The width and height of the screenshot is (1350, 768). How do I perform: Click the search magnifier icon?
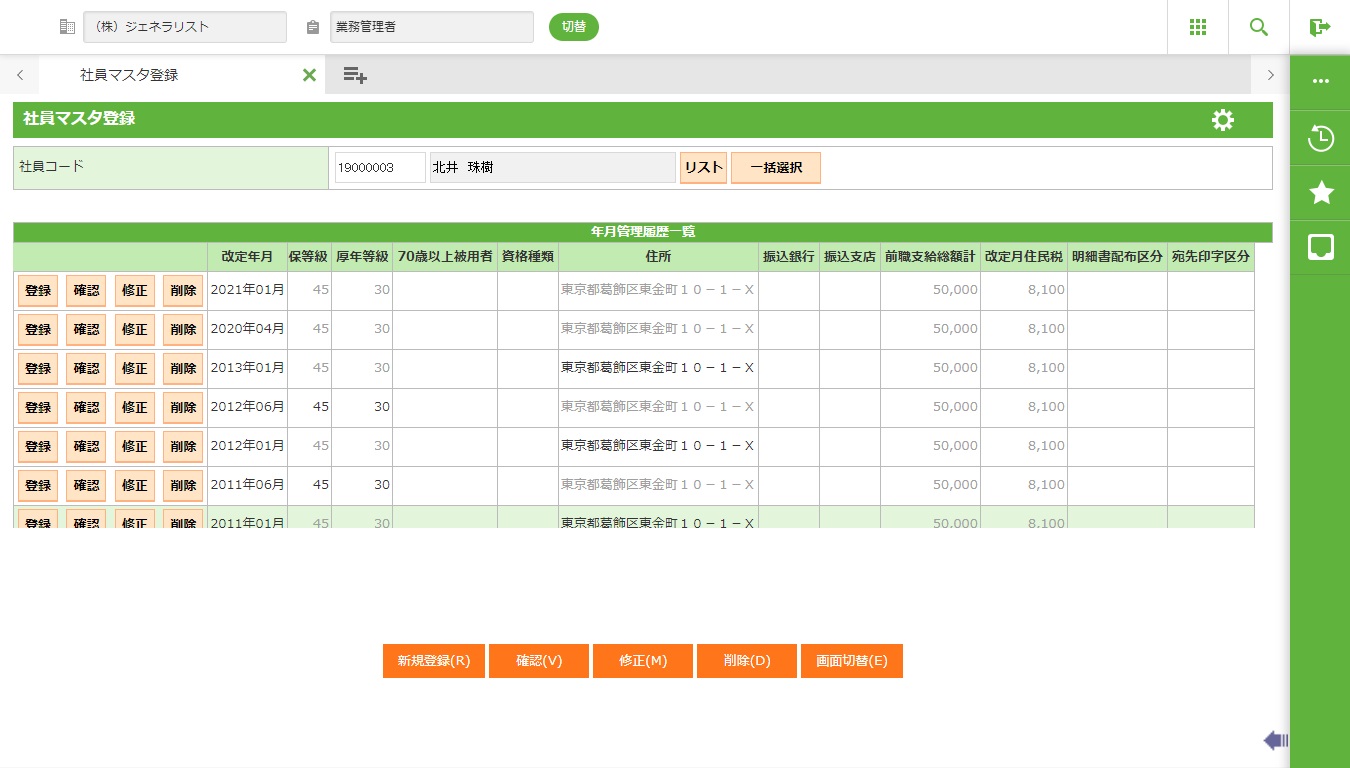1259,27
